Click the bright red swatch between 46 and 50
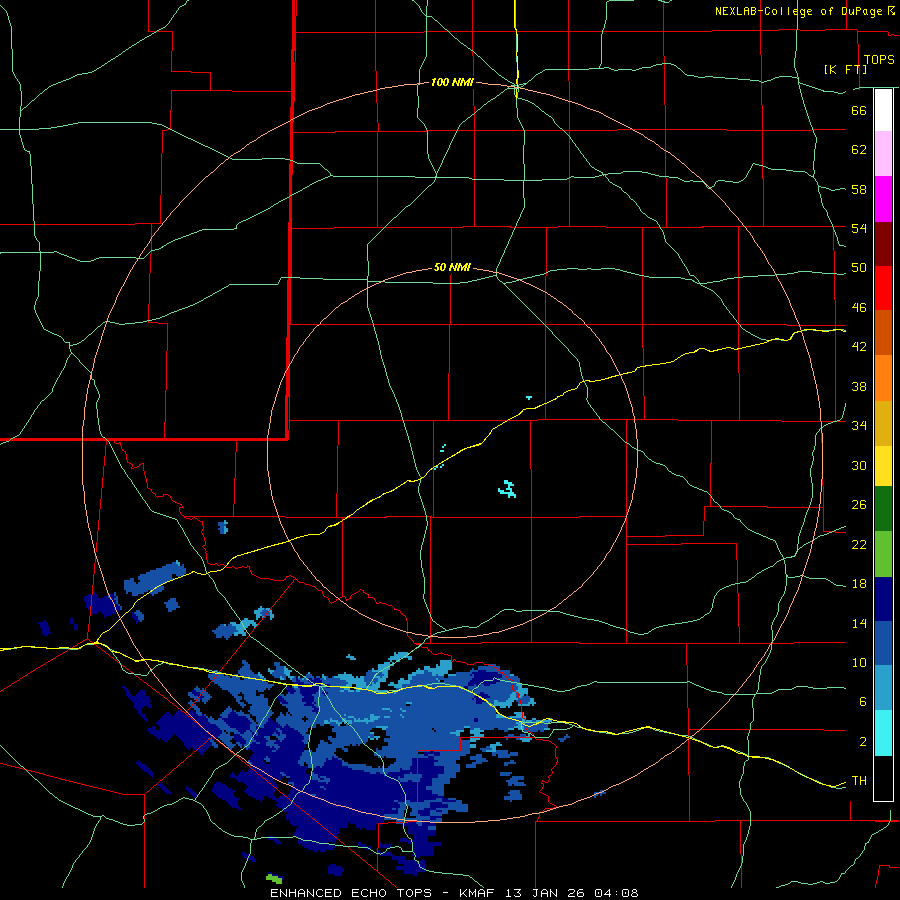The width and height of the screenshot is (900, 900). tap(883, 288)
